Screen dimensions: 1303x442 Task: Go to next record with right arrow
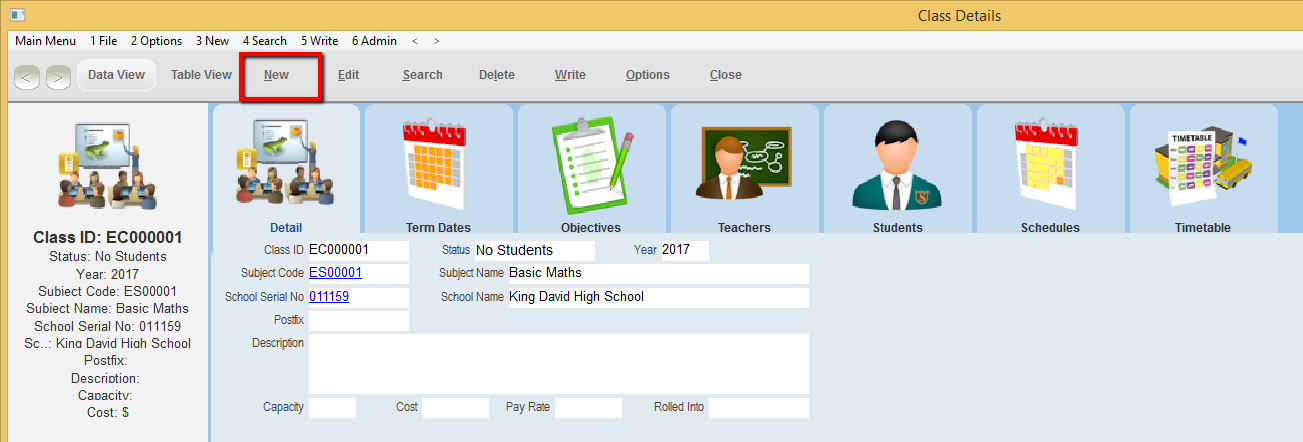tap(58, 76)
